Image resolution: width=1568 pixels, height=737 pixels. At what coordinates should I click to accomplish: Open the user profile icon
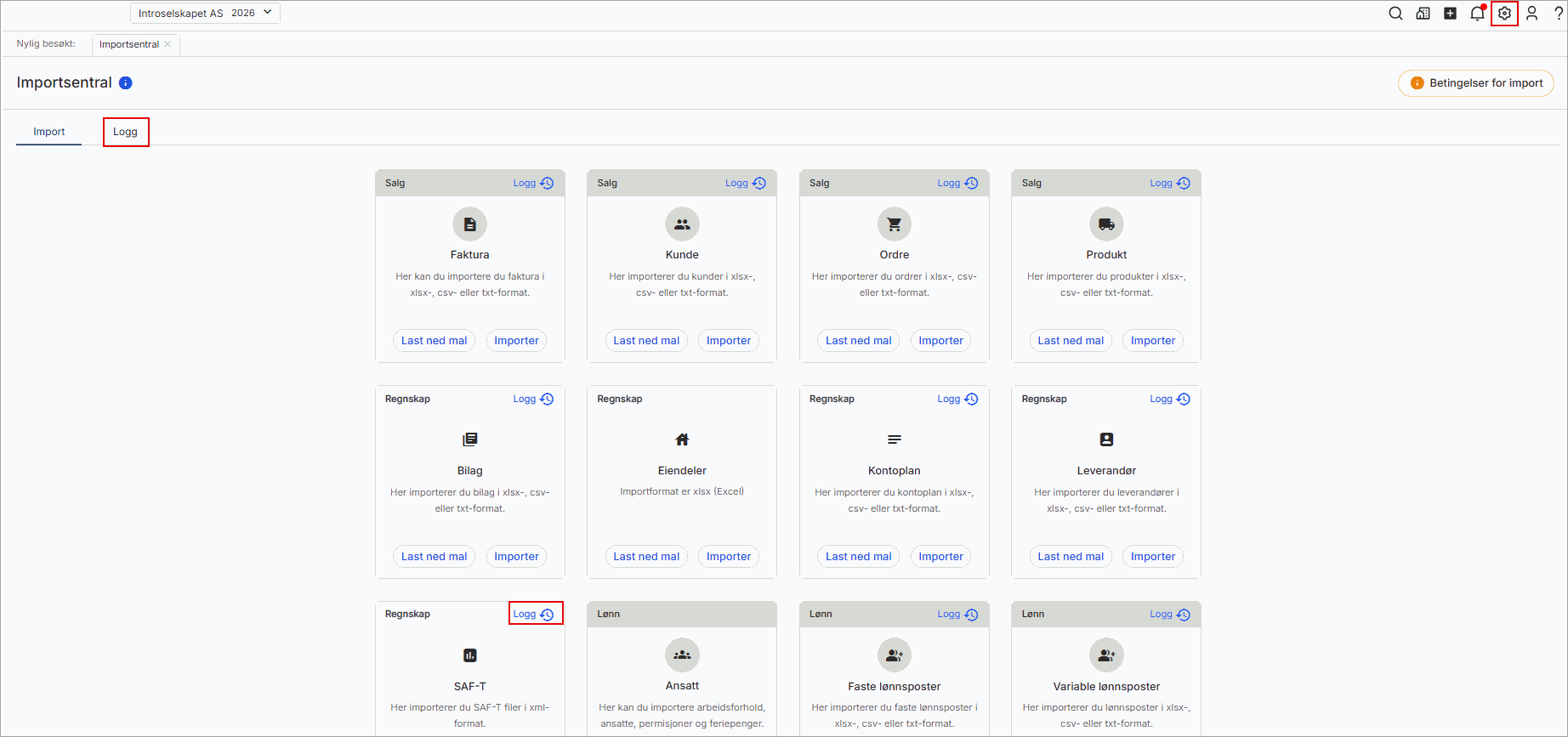coord(1531,14)
